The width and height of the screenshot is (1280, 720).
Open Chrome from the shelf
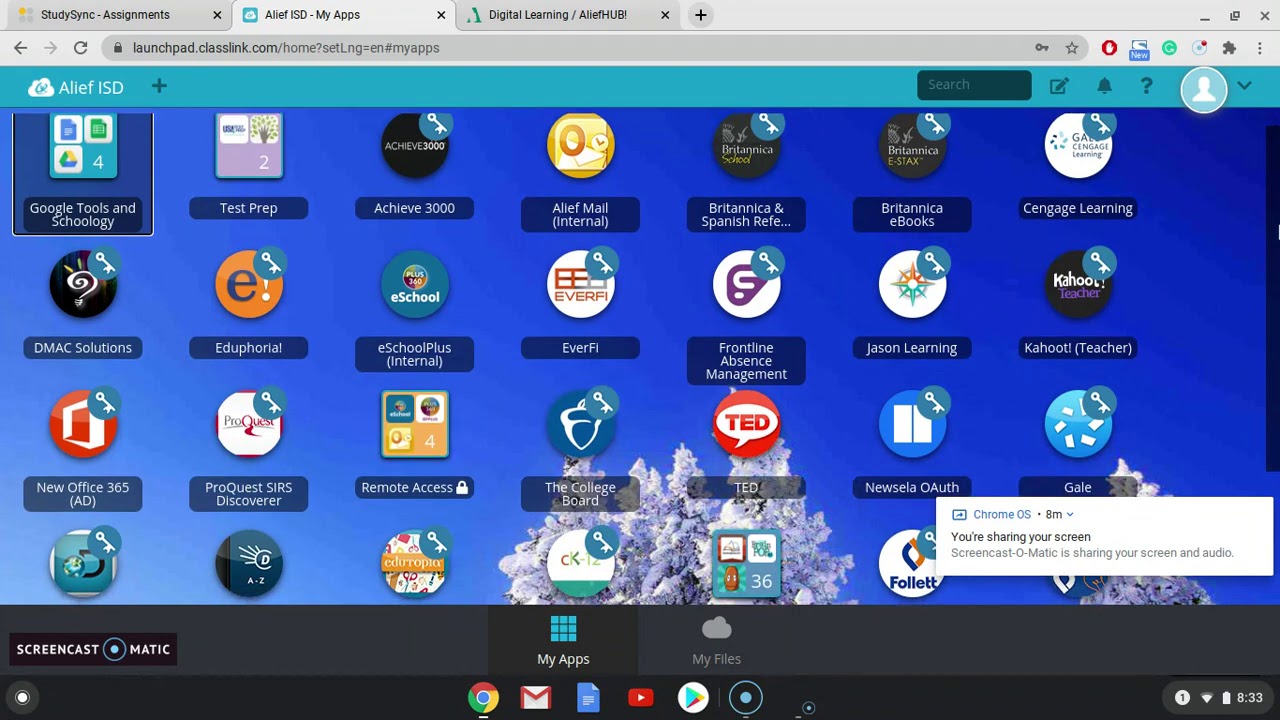(x=483, y=698)
